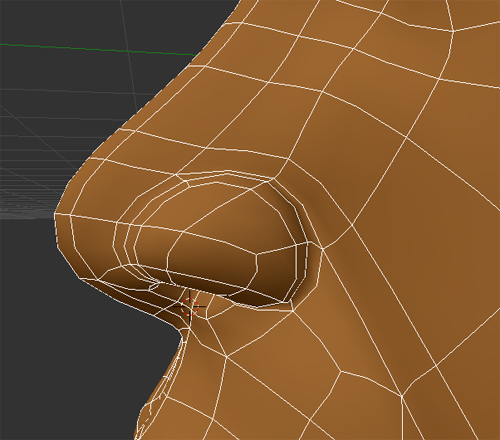Select the vertex at the nose tip silhouette
Image resolution: width=500 pixels, height=440 pixels.
(55, 214)
